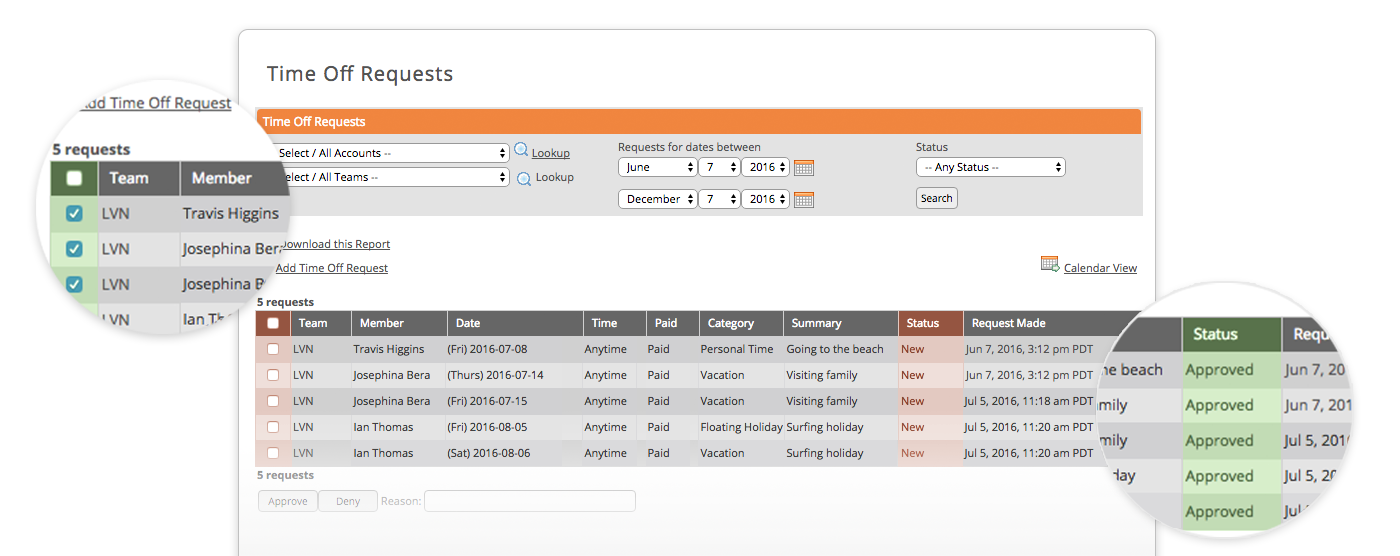Viewport: 1400px width, 556px height.
Task: Click the magnifier icon beside the teams dropdown
Action: 524,178
